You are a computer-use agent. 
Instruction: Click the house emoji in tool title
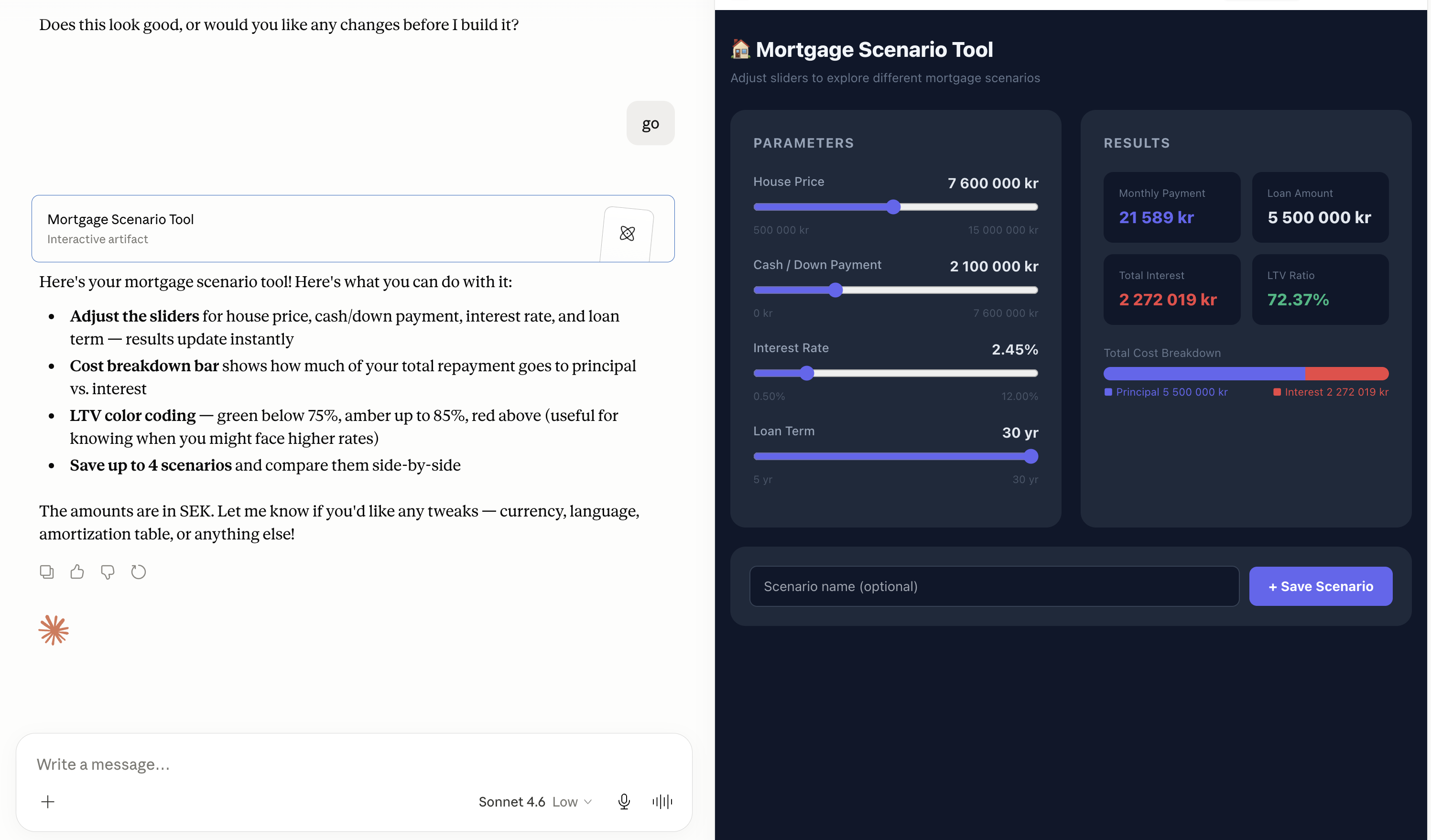(740, 49)
